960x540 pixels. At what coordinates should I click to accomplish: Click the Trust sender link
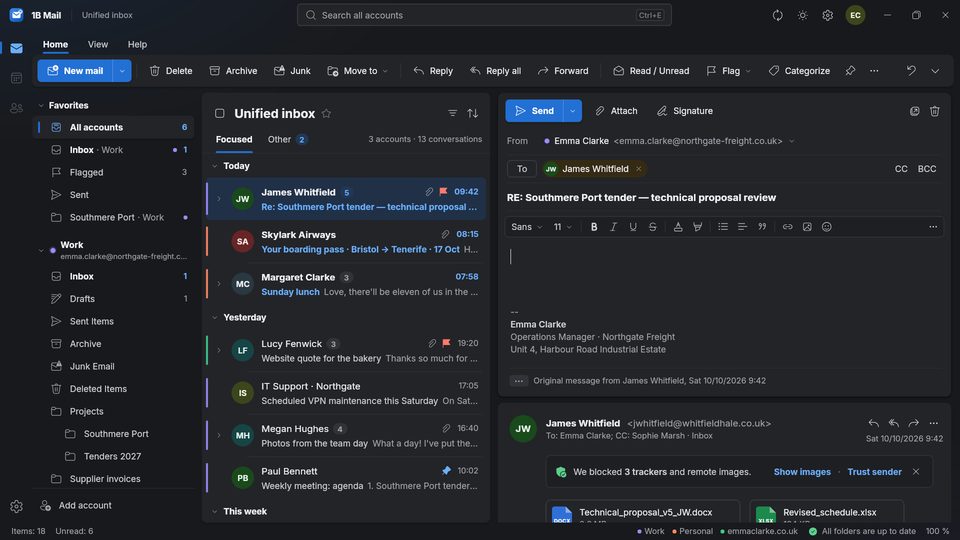click(874, 472)
